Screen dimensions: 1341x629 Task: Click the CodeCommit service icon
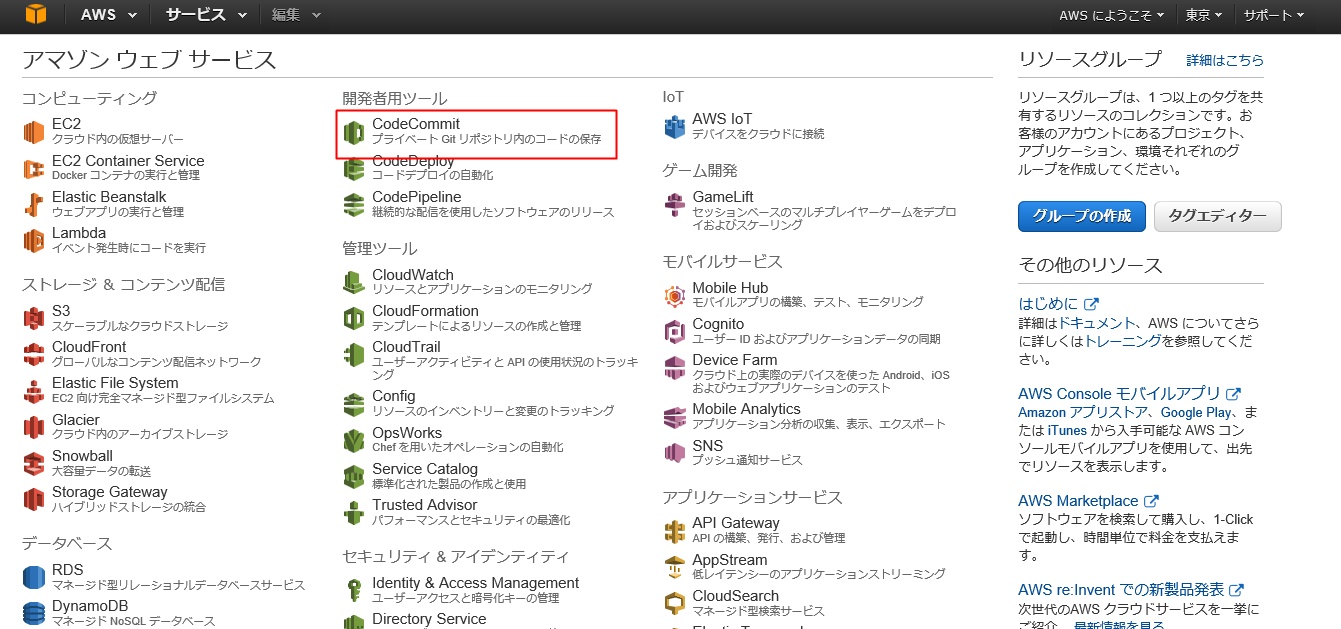pos(354,132)
